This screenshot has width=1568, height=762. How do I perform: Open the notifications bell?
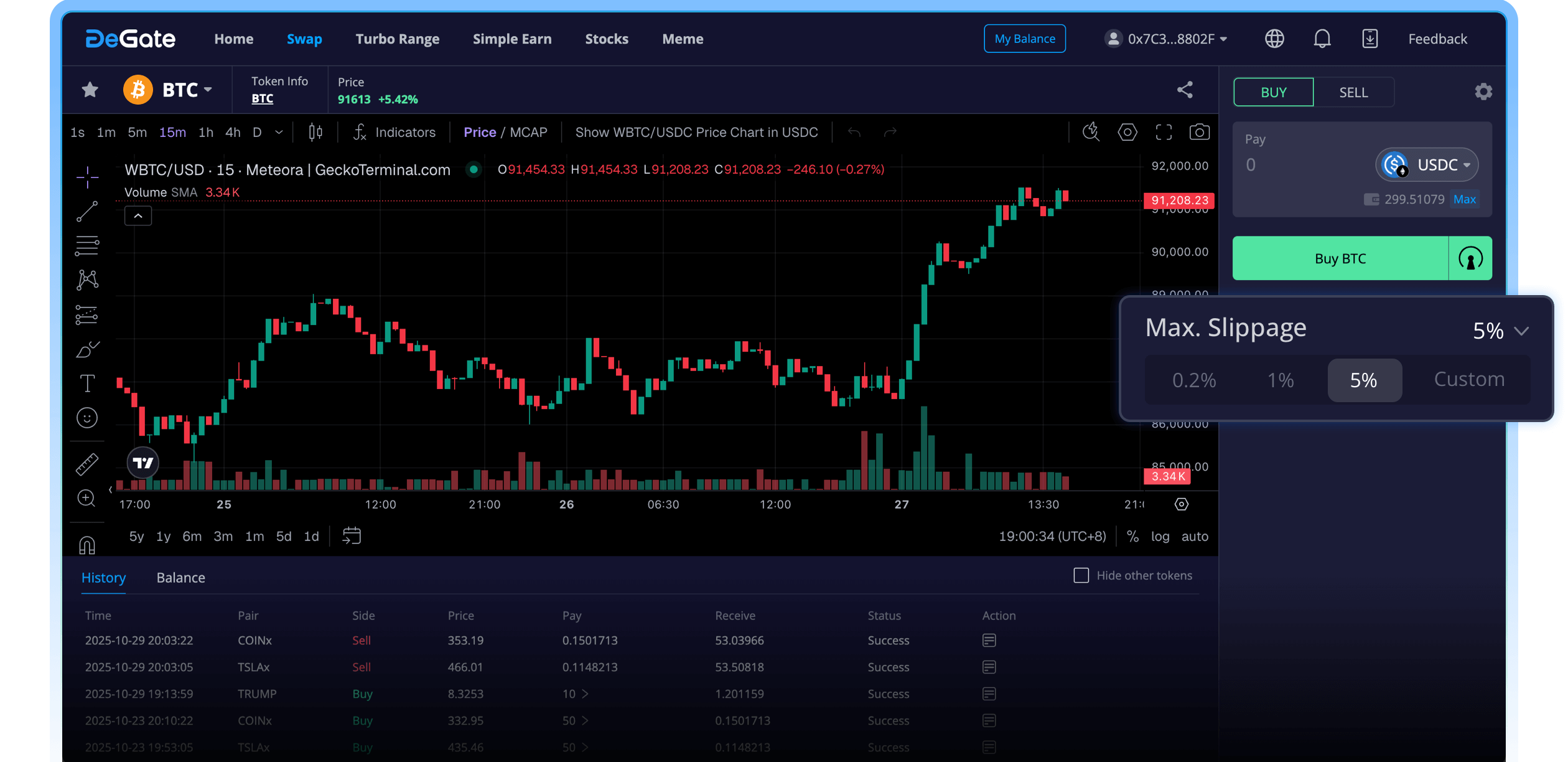tap(1322, 39)
